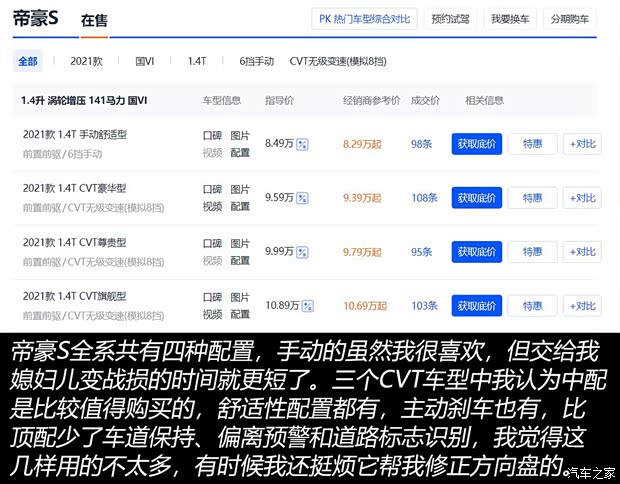Open 103条 transaction prices
The height and width of the screenshot is (484, 620).
(x=424, y=306)
